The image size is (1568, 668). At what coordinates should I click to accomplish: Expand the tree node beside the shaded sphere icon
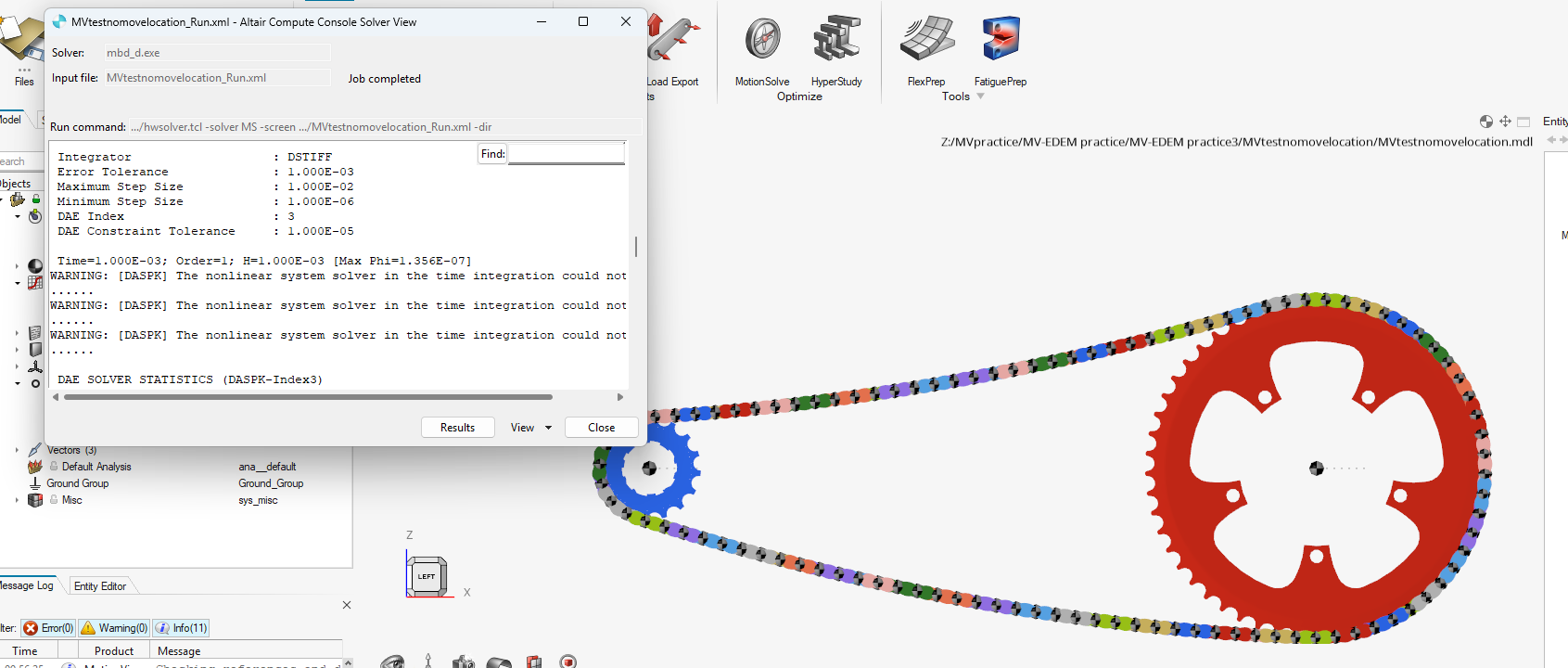coord(17,266)
